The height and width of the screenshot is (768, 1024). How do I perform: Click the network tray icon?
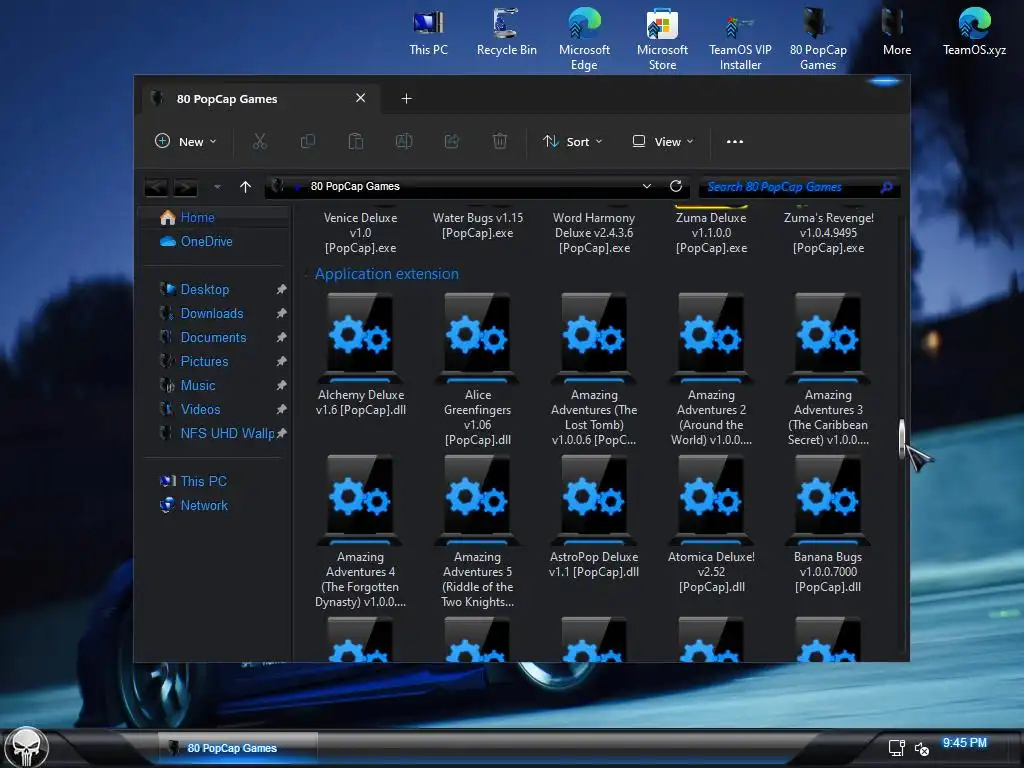pyautogui.click(x=896, y=748)
